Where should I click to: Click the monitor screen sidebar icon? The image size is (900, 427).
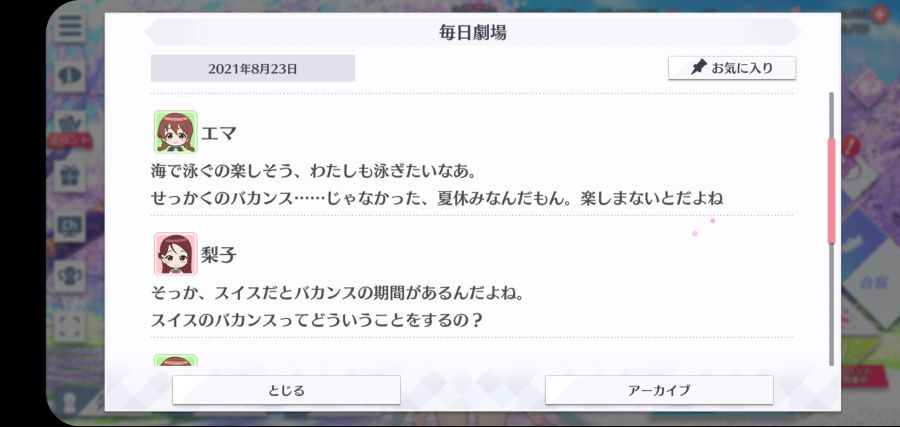pos(70,226)
